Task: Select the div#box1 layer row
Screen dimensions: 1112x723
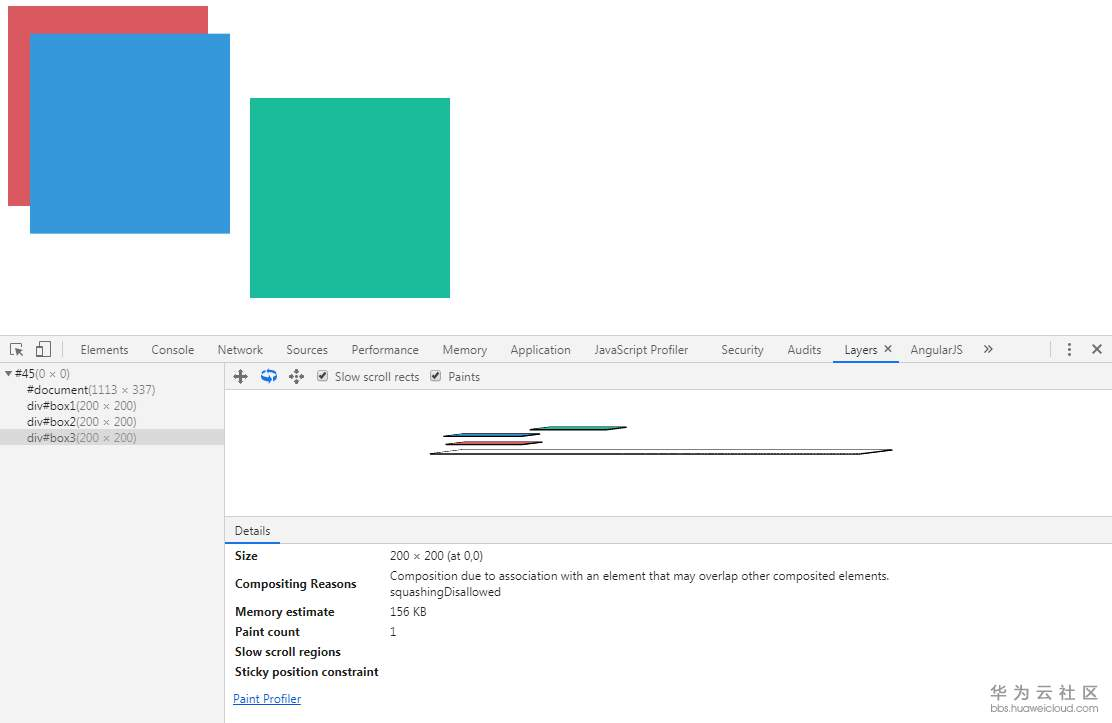Action: click(112, 406)
